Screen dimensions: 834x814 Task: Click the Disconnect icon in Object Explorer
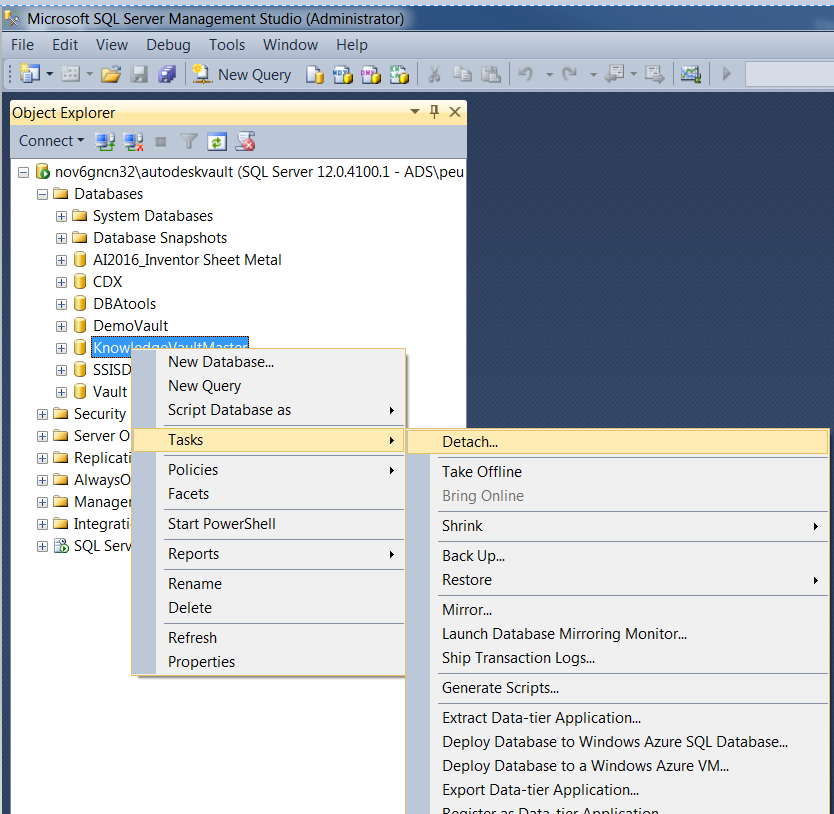133,141
